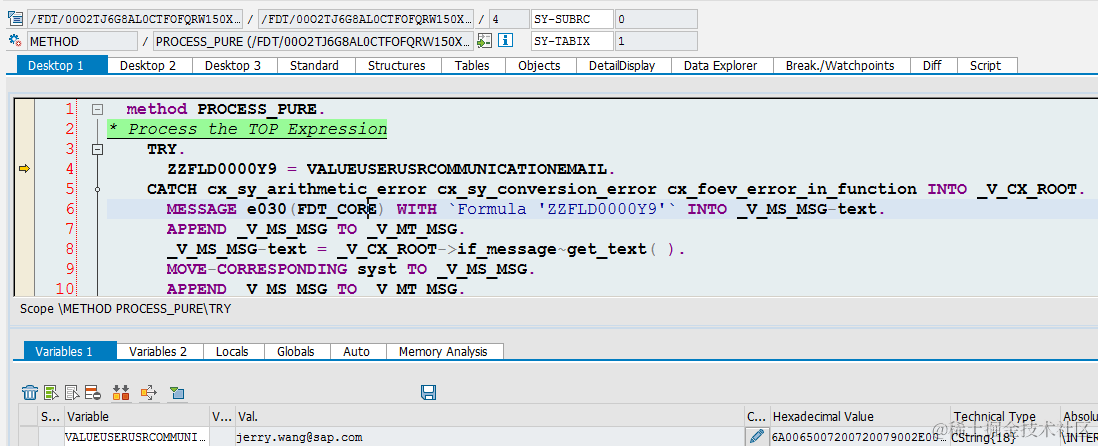Switch to Desktop 2 tab
The image size is (1098, 446).
[148, 65]
